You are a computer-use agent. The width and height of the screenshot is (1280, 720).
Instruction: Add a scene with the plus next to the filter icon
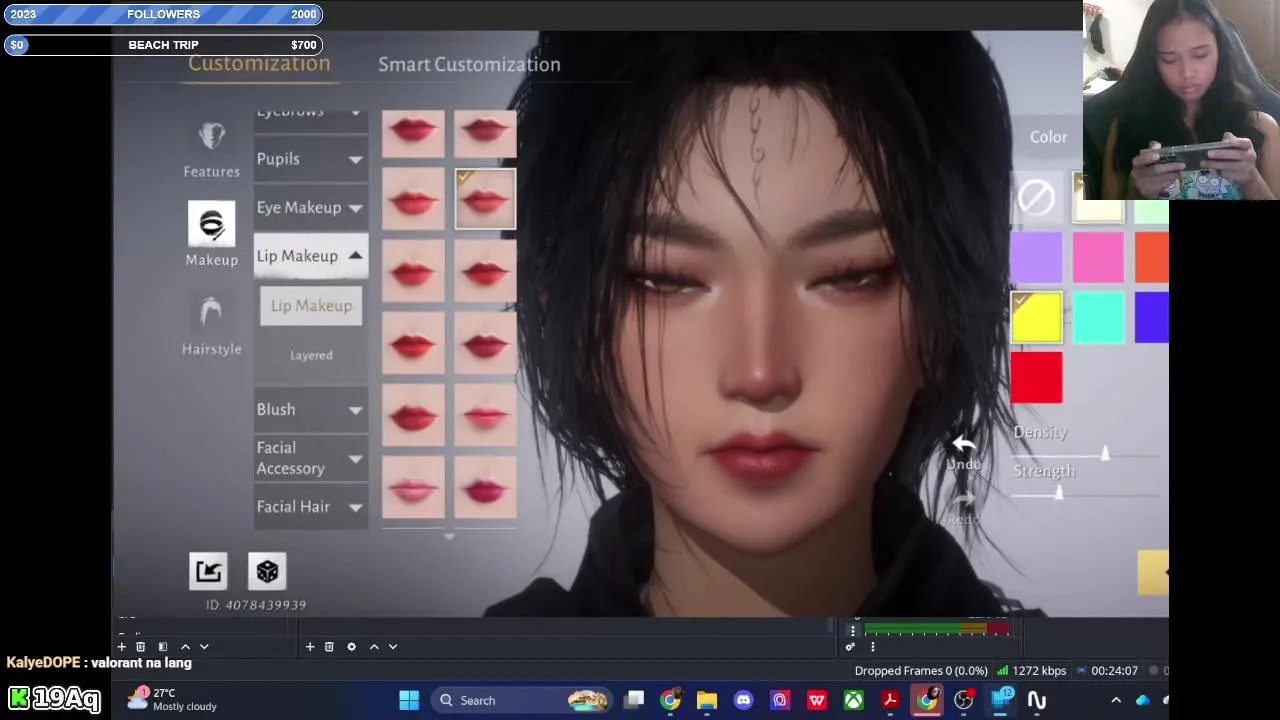pyautogui.click(x=121, y=647)
